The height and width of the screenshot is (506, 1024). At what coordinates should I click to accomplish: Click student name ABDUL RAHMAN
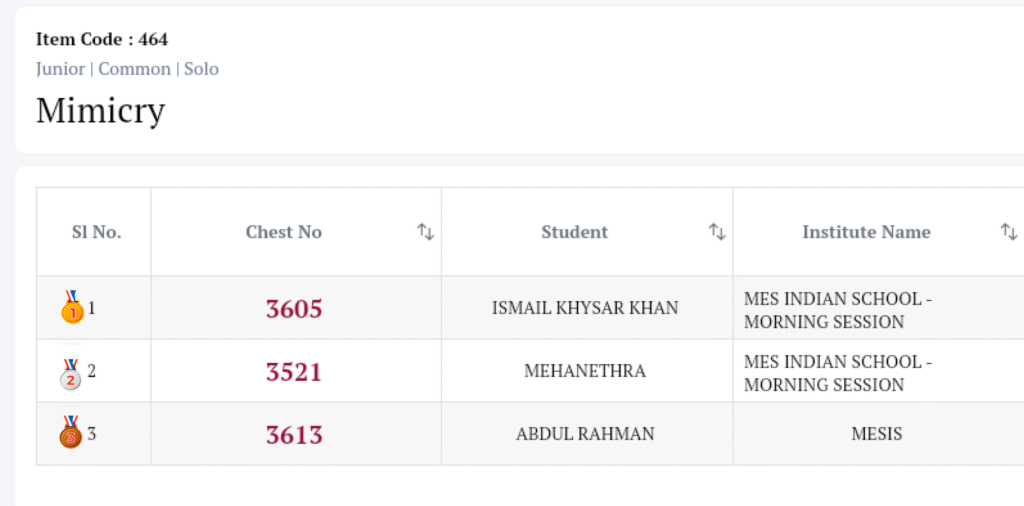(x=585, y=434)
